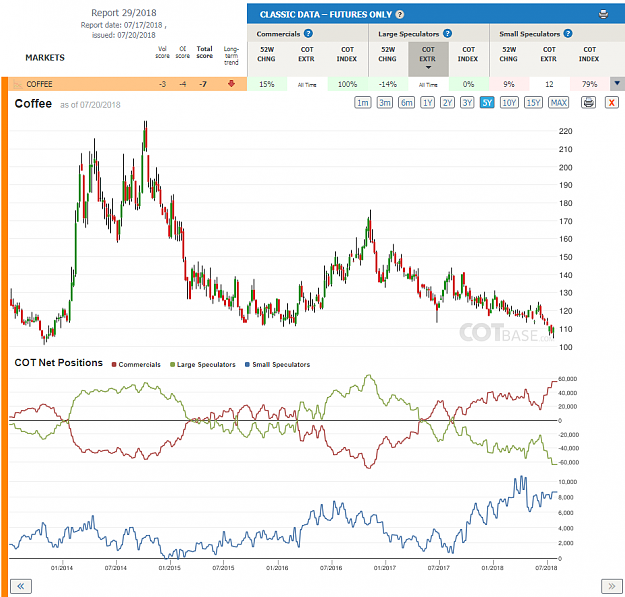Toggle Commercials series in legend

[x=136, y=364]
